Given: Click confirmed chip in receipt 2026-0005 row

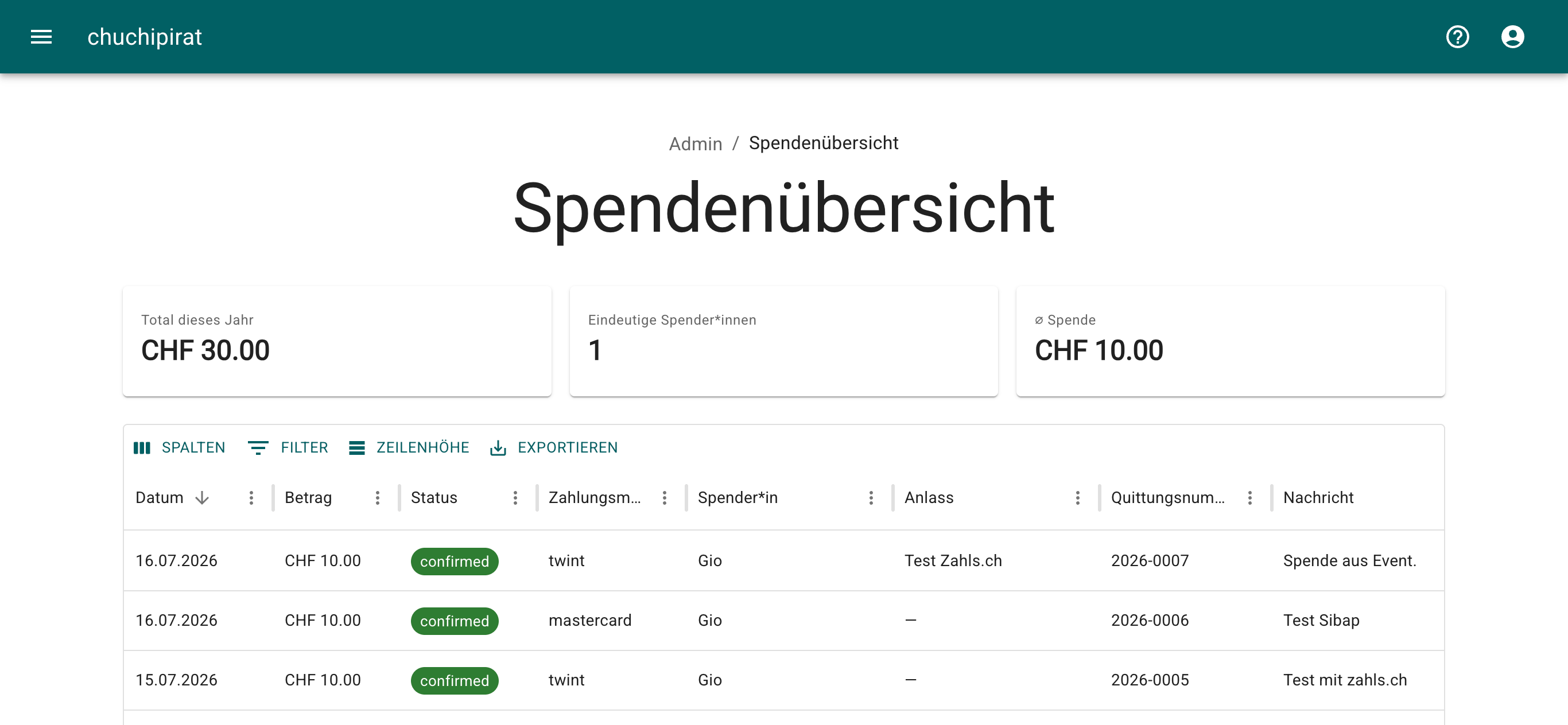Looking at the screenshot, I should pyautogui.click(x=455, y=680).
